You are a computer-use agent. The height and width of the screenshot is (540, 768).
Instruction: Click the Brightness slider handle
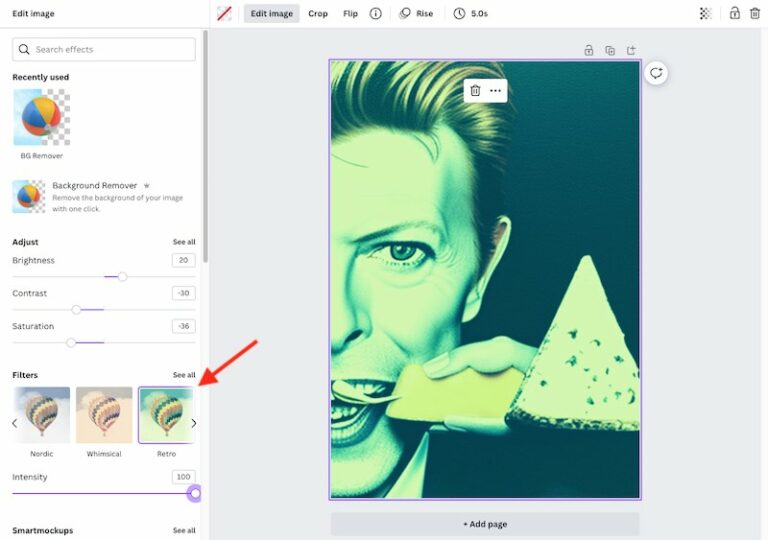pyautogui.click(x=122, y=277)
